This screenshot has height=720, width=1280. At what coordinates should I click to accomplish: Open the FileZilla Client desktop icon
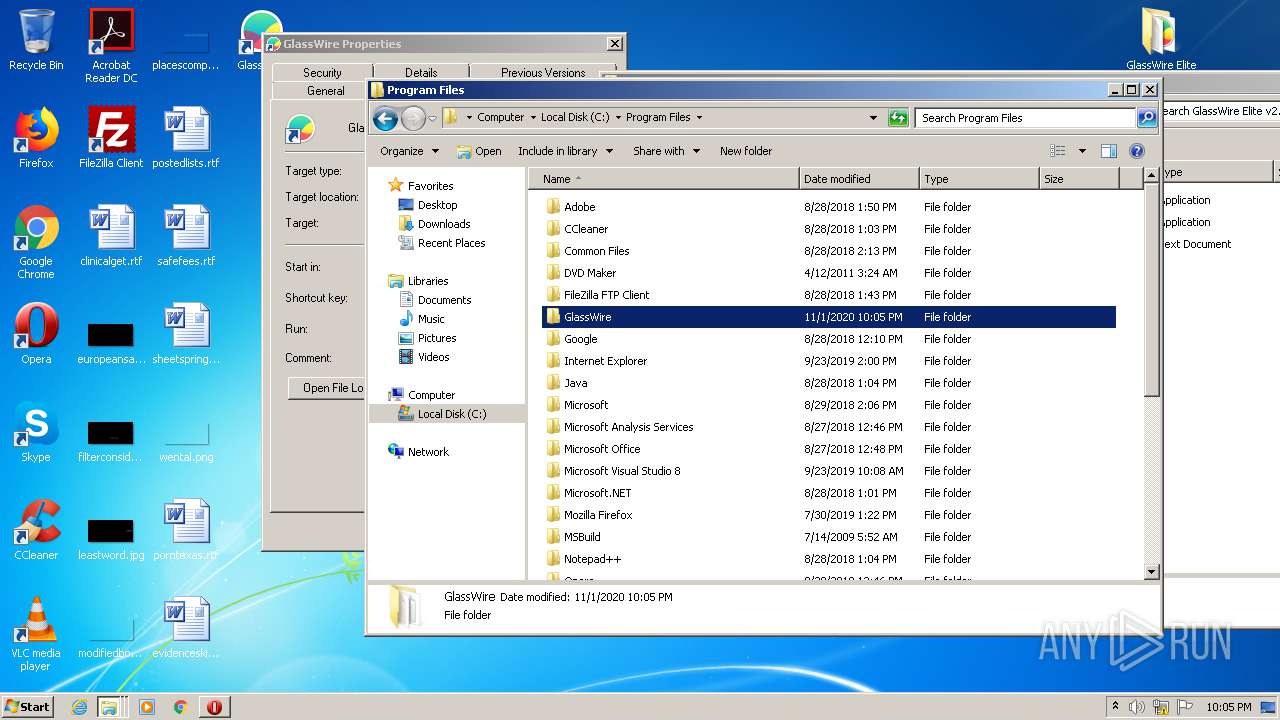[111, 138]
